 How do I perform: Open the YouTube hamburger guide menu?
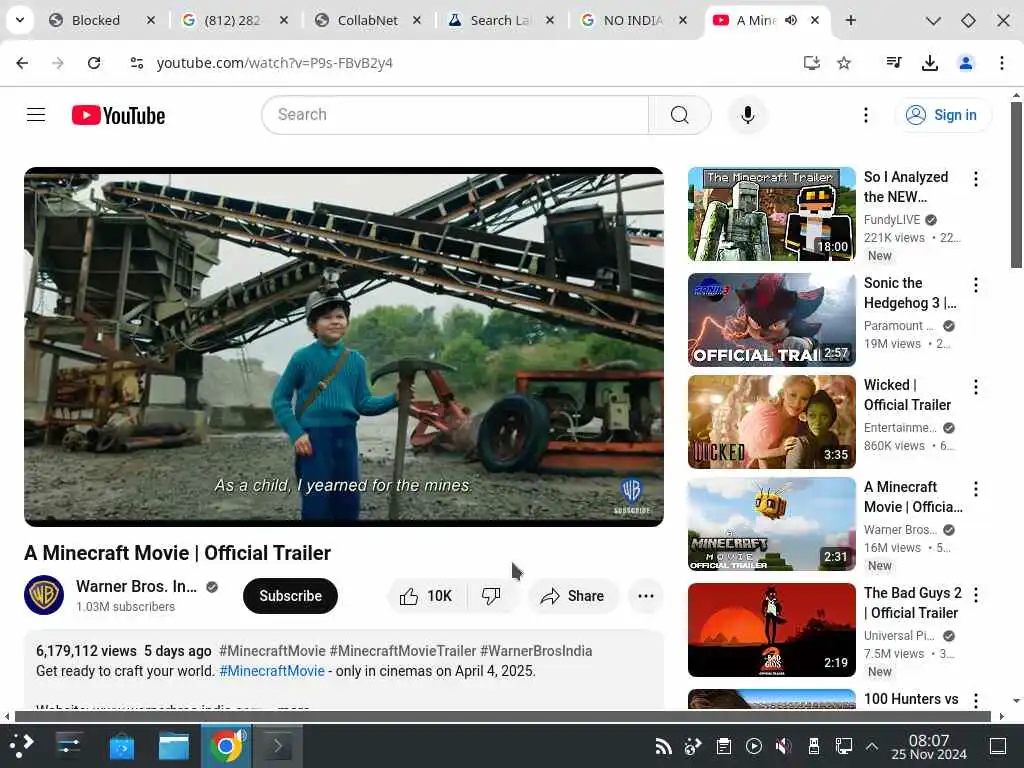tap(36, 115)
